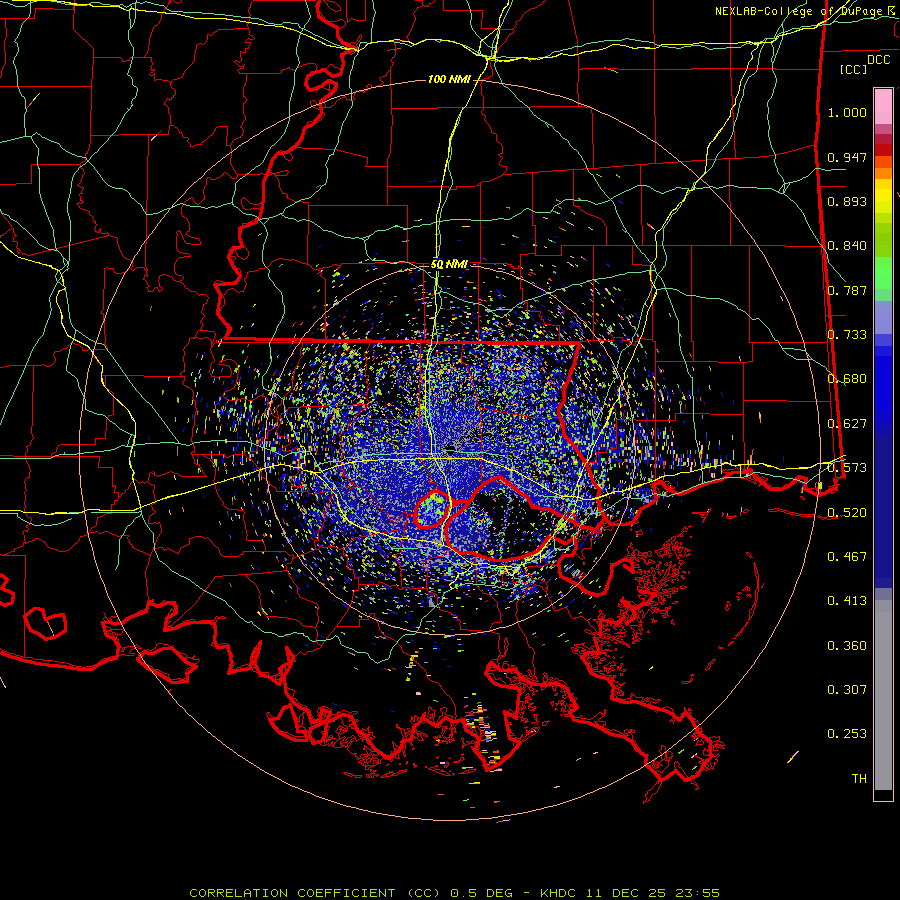Select the 0.307 legend value
Viewport: 900px width, 900px height.
[847, 690]
